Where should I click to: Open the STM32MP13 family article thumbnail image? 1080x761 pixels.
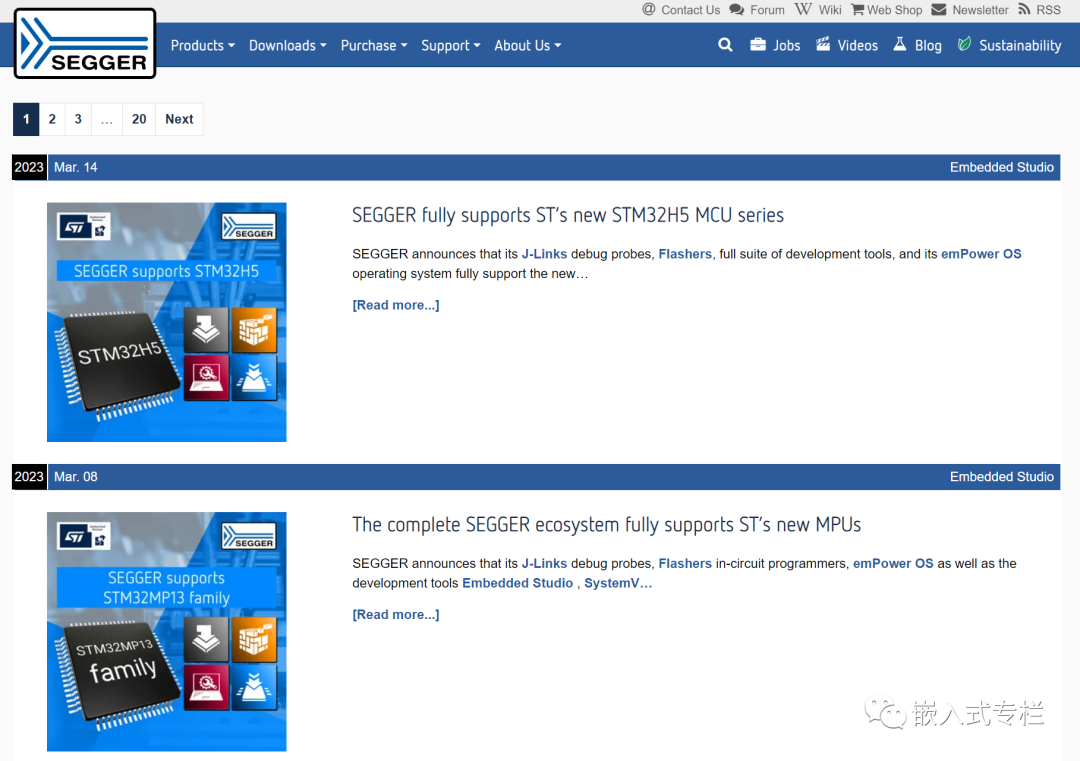[167, 632]
